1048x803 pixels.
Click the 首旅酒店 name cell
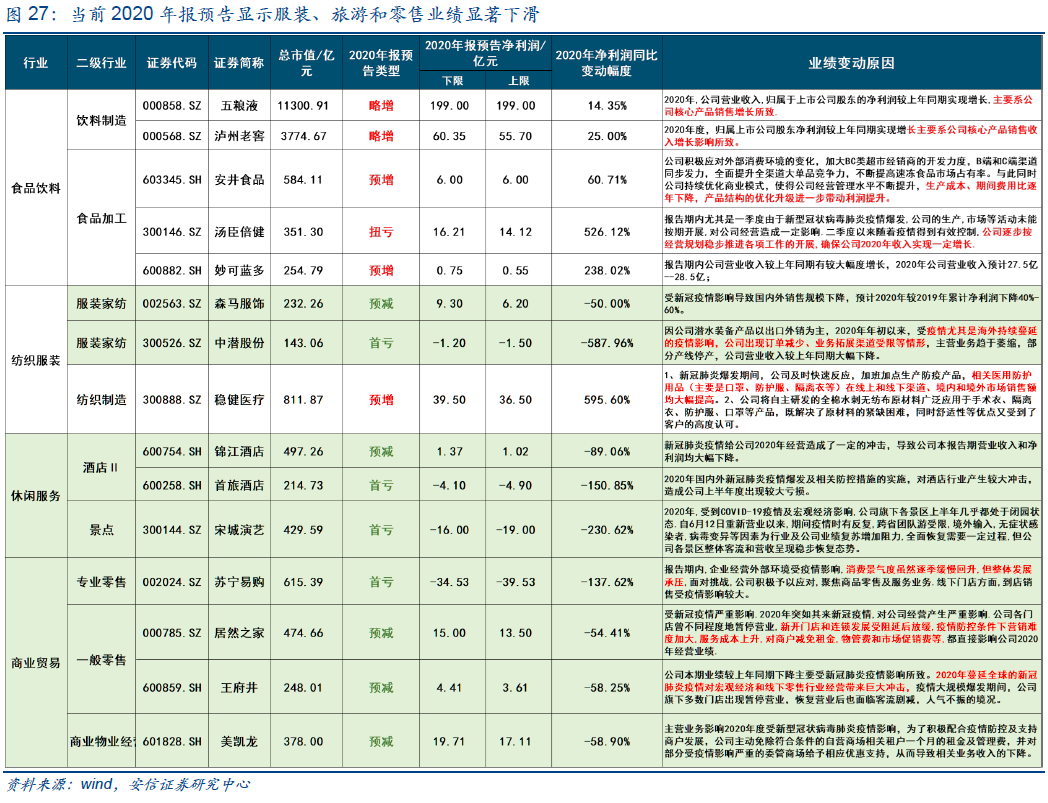(239, 485)
